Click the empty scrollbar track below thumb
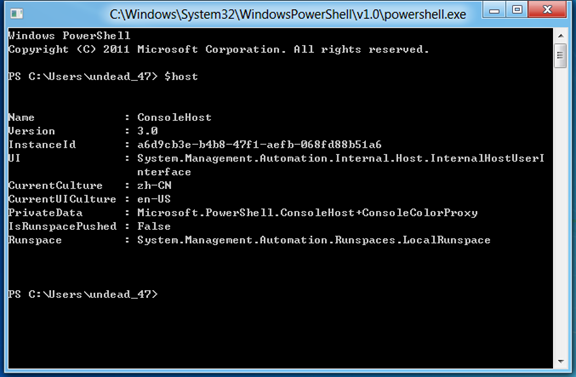 click(561, 211)
